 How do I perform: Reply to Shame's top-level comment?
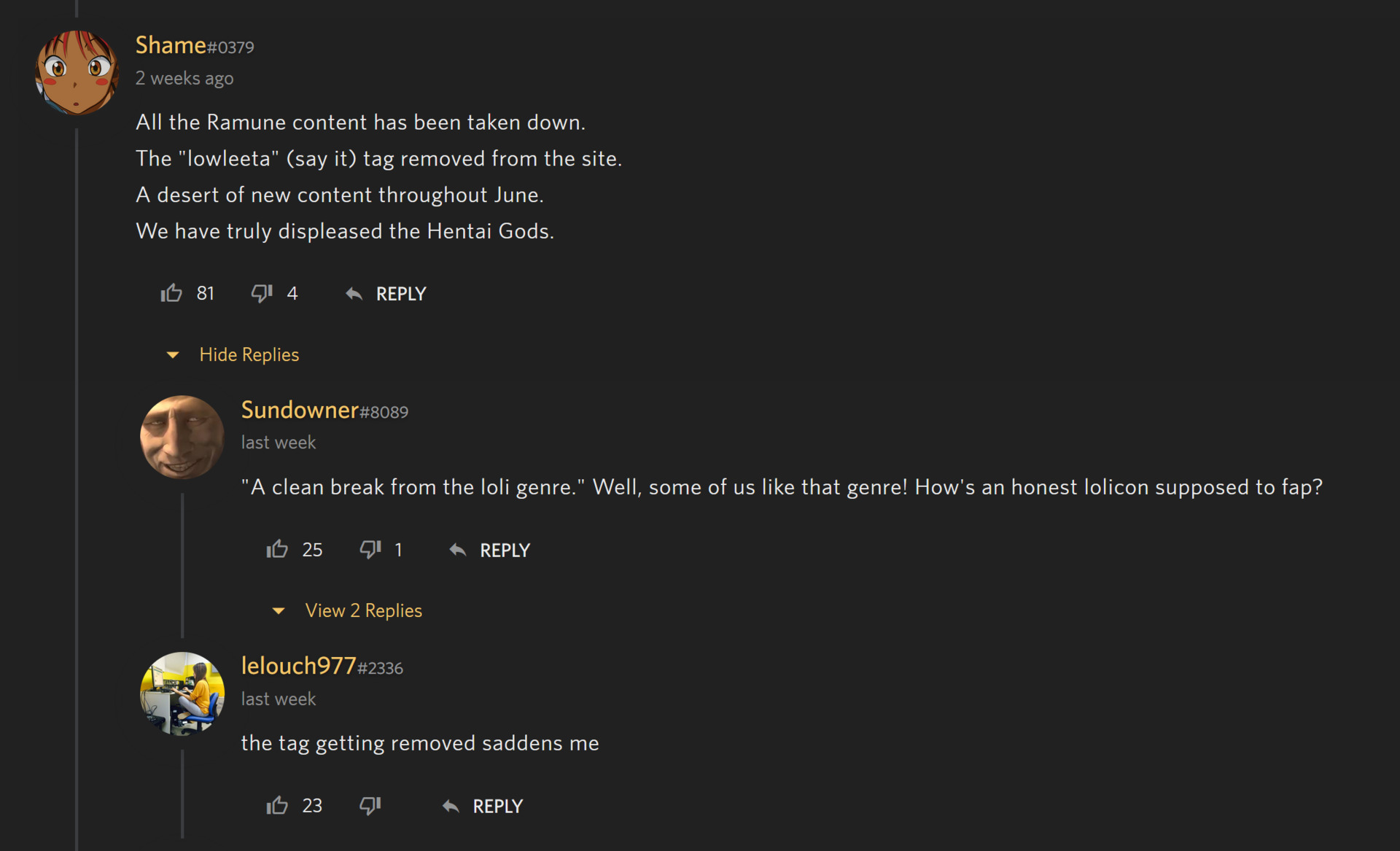pos(386,294)
